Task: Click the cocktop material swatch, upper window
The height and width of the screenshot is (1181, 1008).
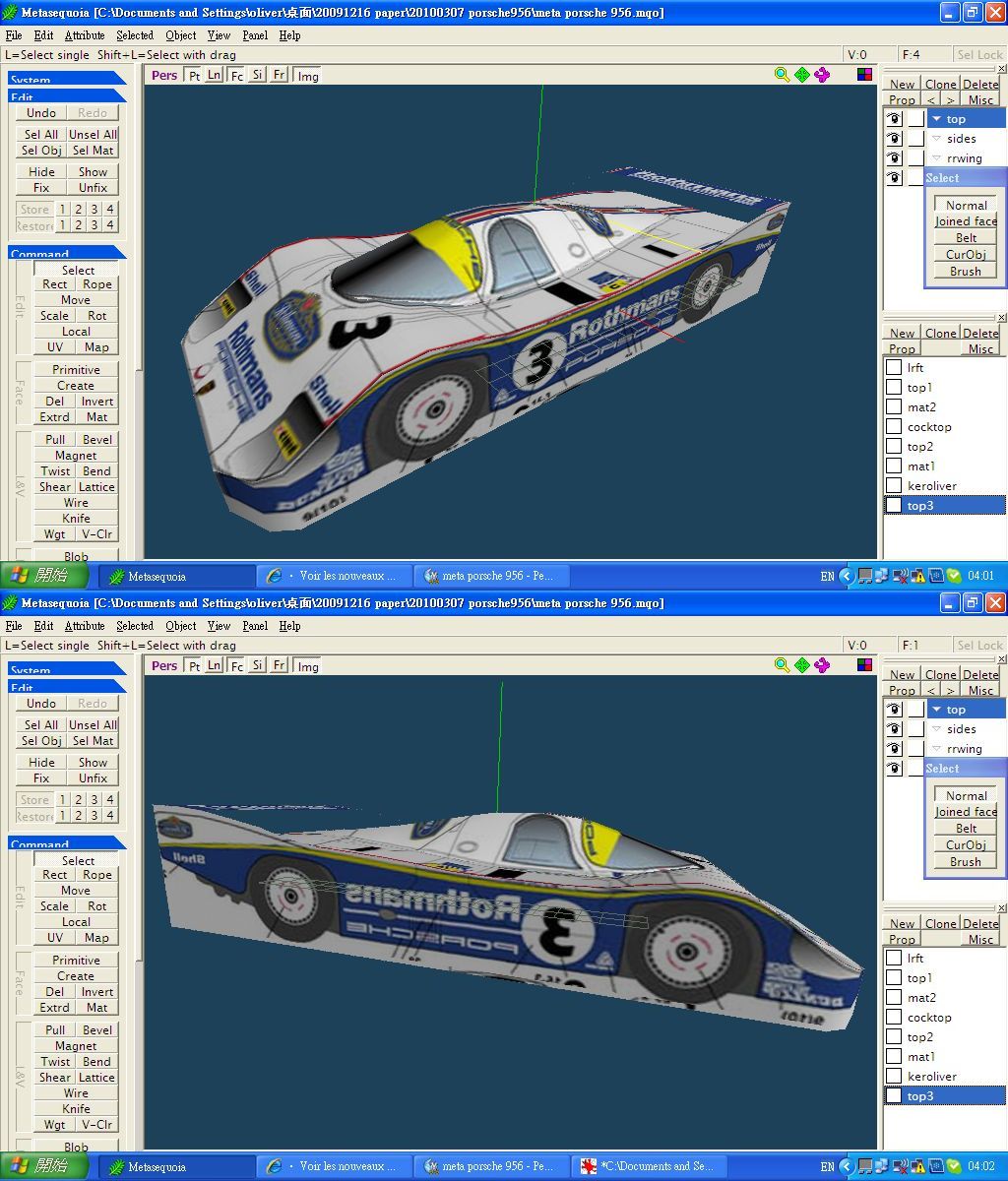Action: [x=894, y=426]
